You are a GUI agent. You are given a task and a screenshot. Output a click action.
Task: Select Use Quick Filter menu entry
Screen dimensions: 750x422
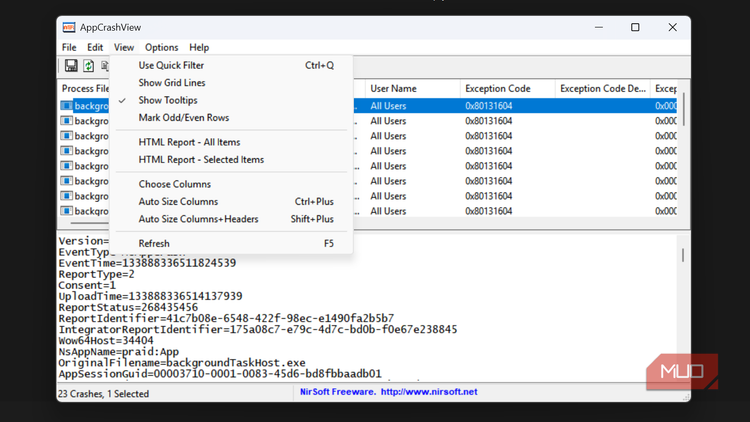(232, 66)
